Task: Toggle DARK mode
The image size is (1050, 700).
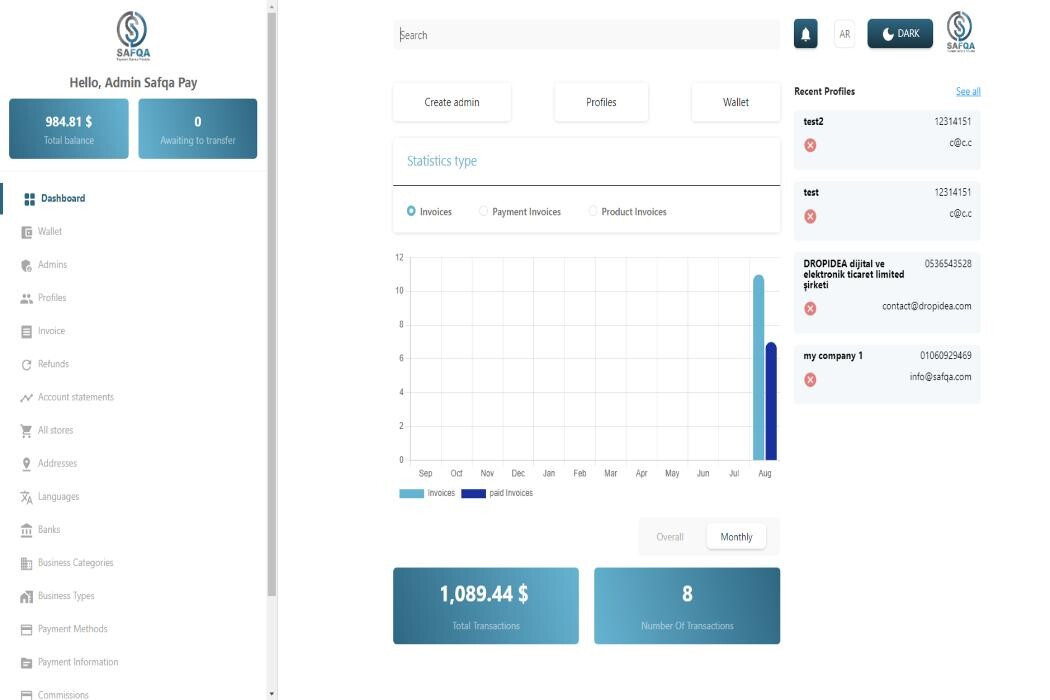Action: [x=900, y=34]
